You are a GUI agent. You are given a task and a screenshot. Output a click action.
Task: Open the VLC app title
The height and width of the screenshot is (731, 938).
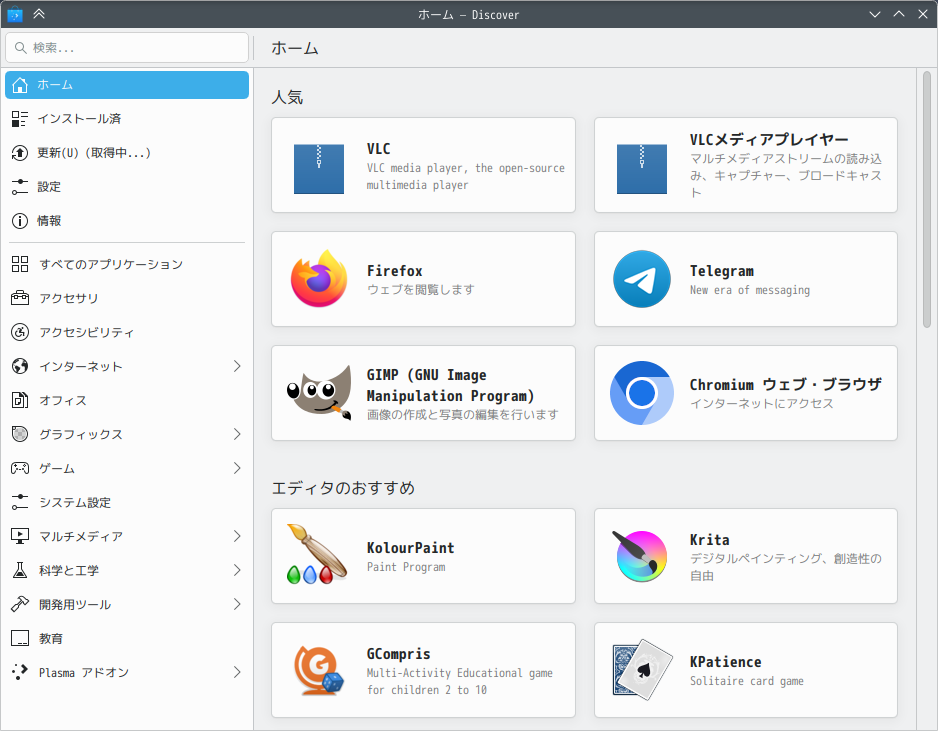pos(379,149)
